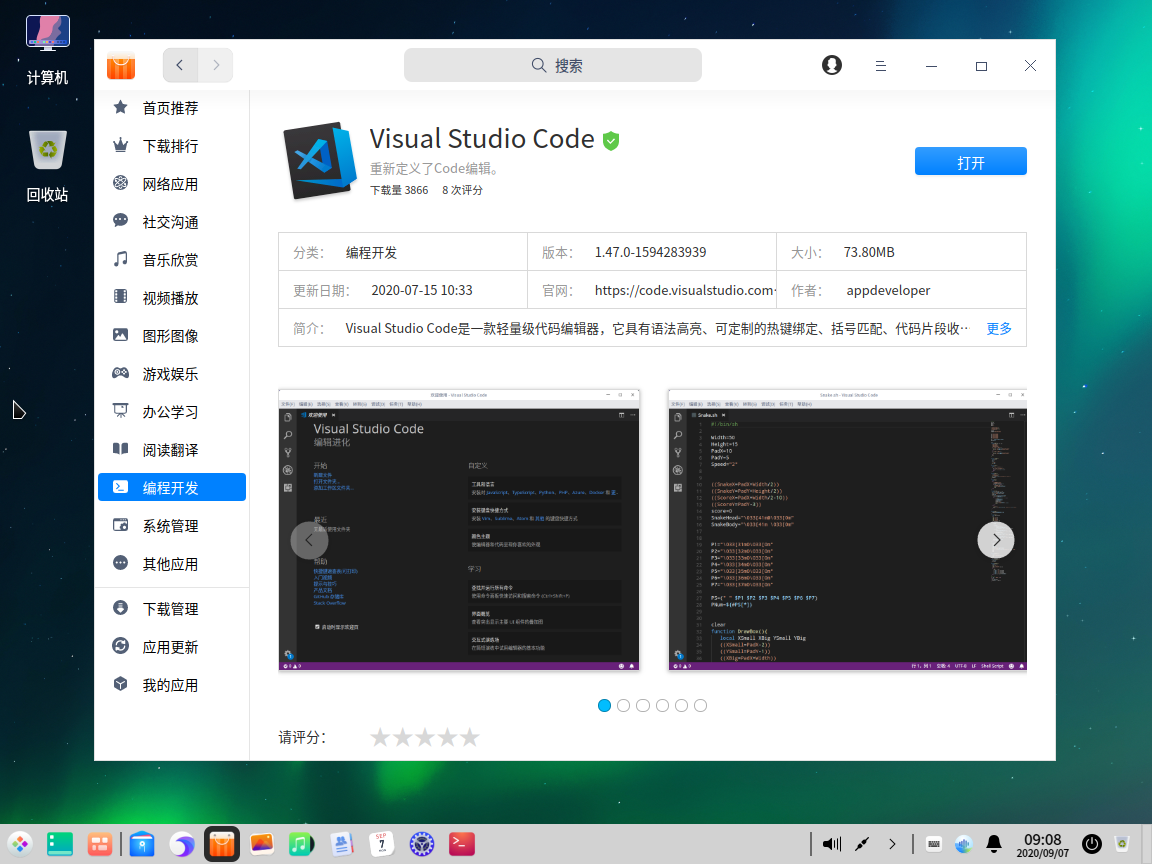
Task: Select the 其他应用 category
Action: click(172, 564)
